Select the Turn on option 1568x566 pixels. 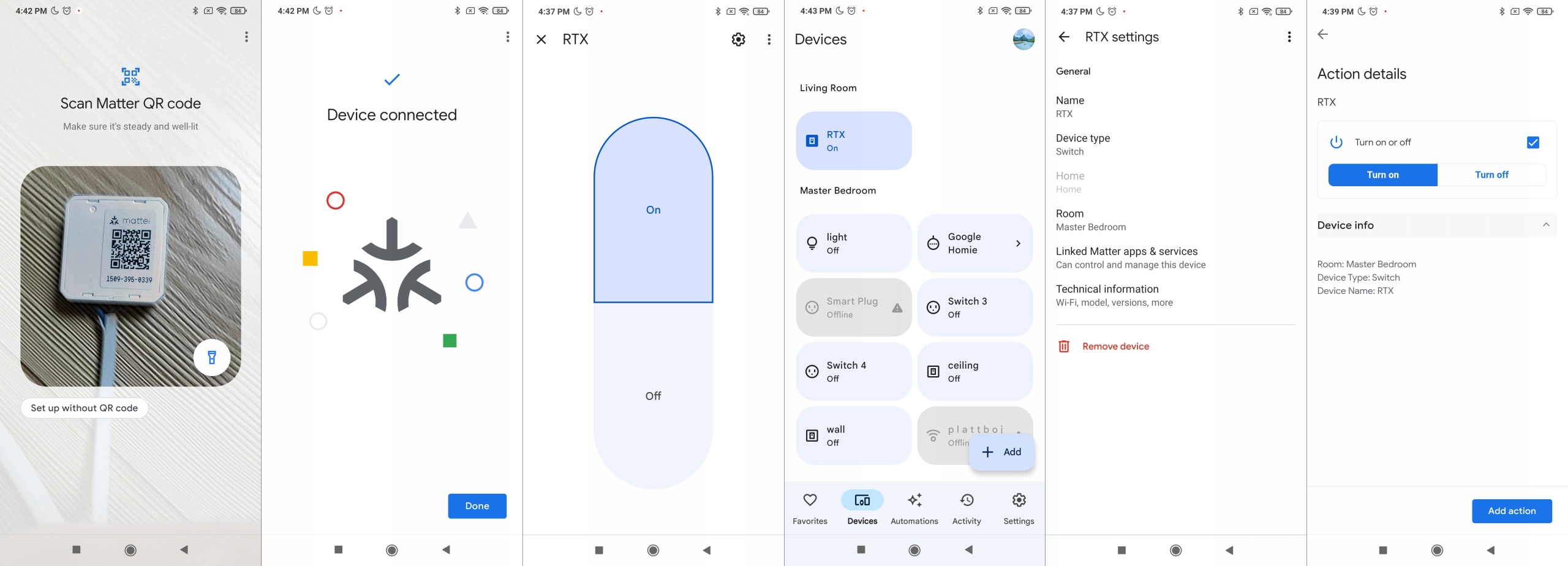point(1382,175)
